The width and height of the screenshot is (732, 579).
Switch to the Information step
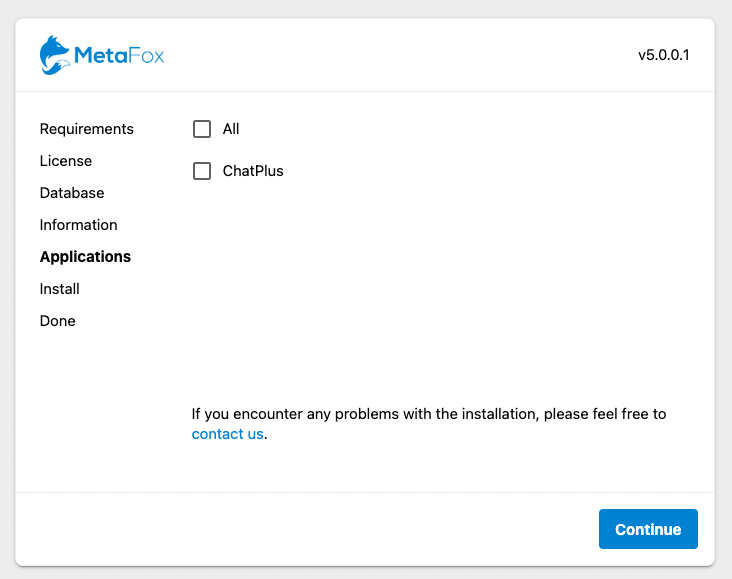(78, 225)
